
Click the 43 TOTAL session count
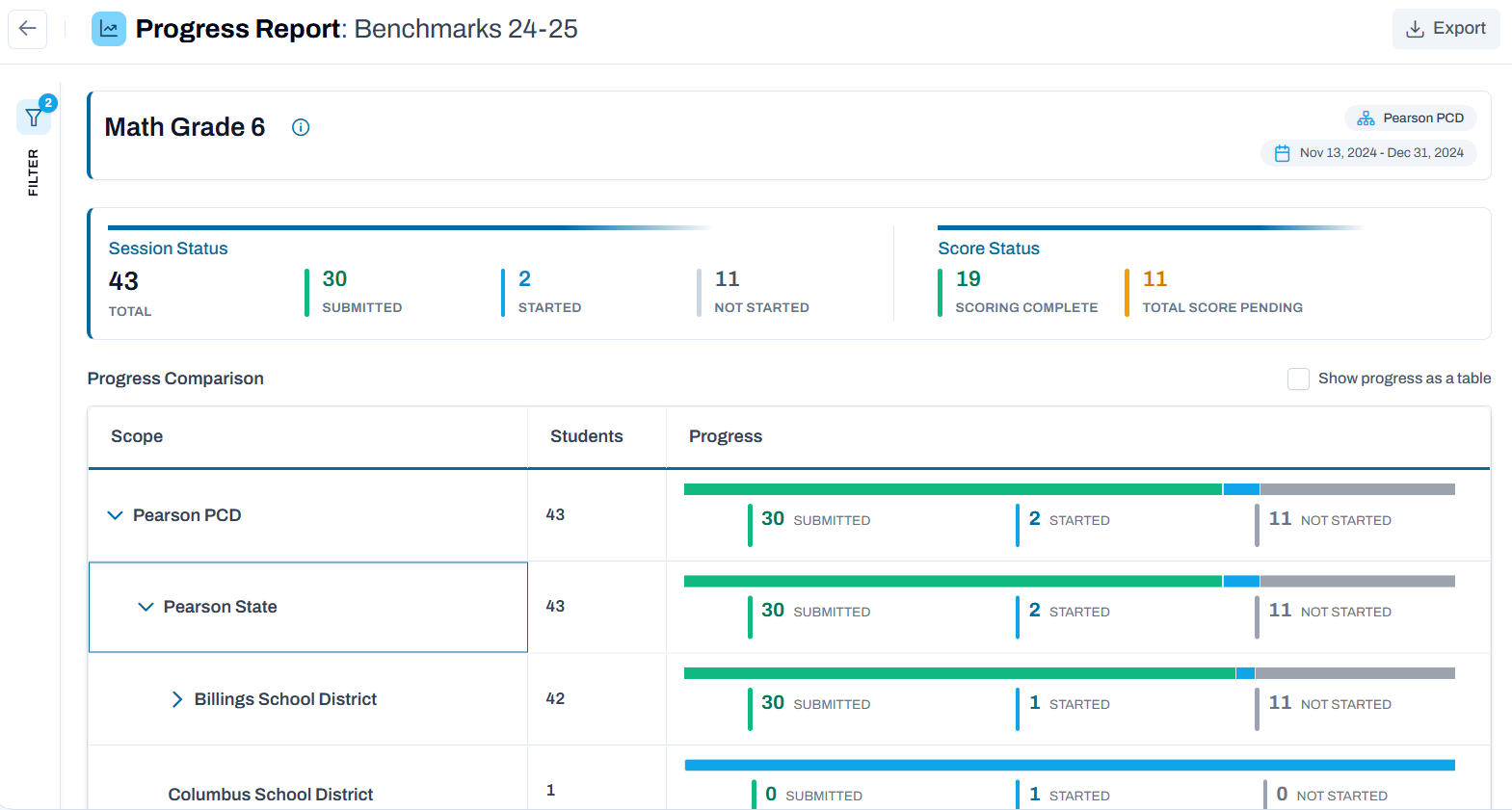130,294
